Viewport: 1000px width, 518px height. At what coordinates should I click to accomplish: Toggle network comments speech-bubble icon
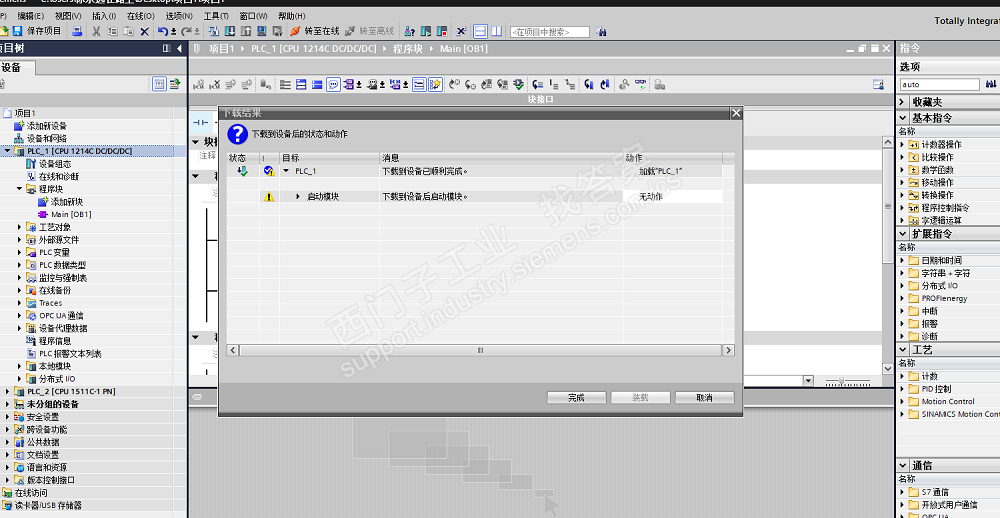[x=333, y=84]
